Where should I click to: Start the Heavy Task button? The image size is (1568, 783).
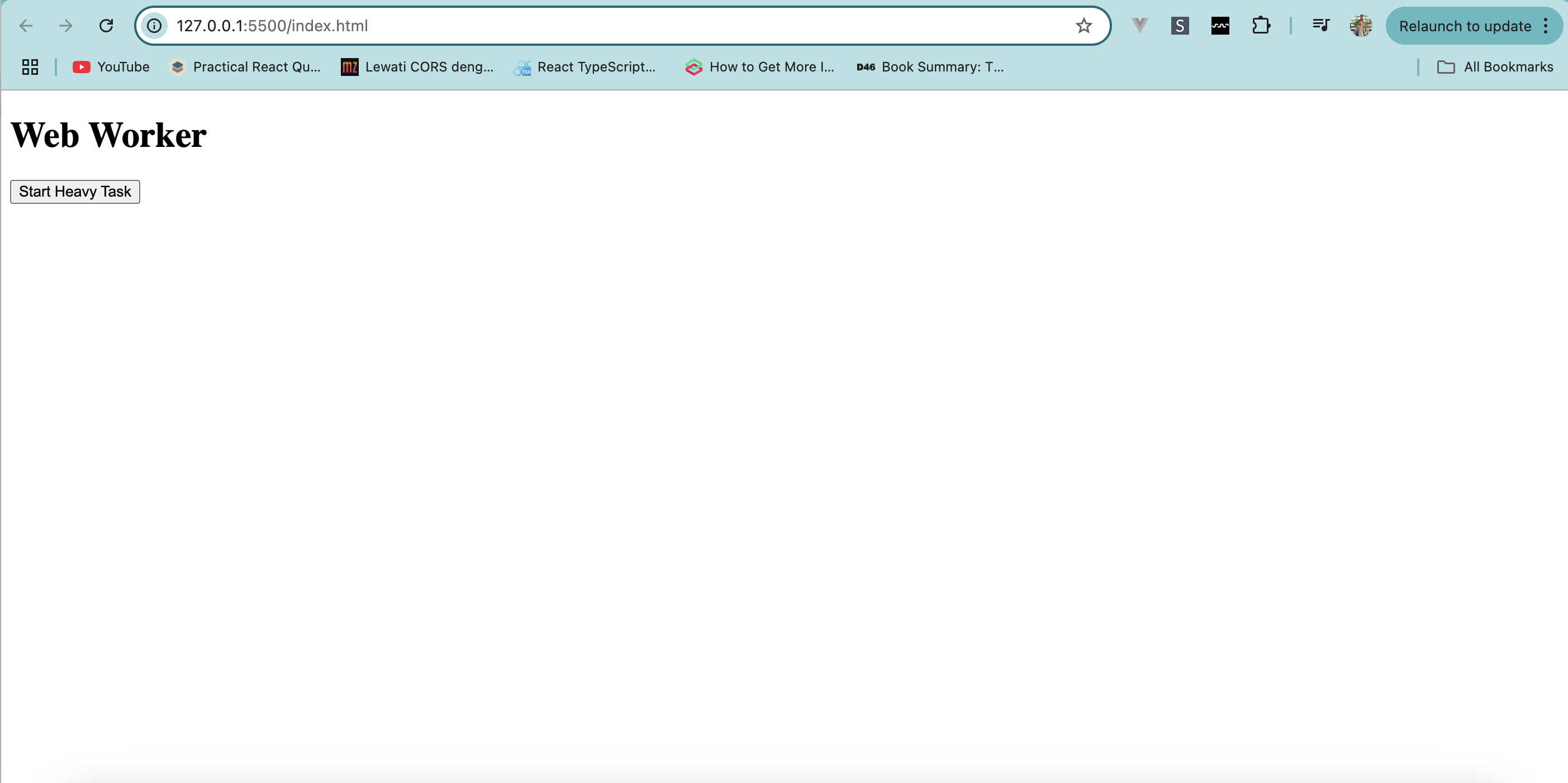coord(75,192)
